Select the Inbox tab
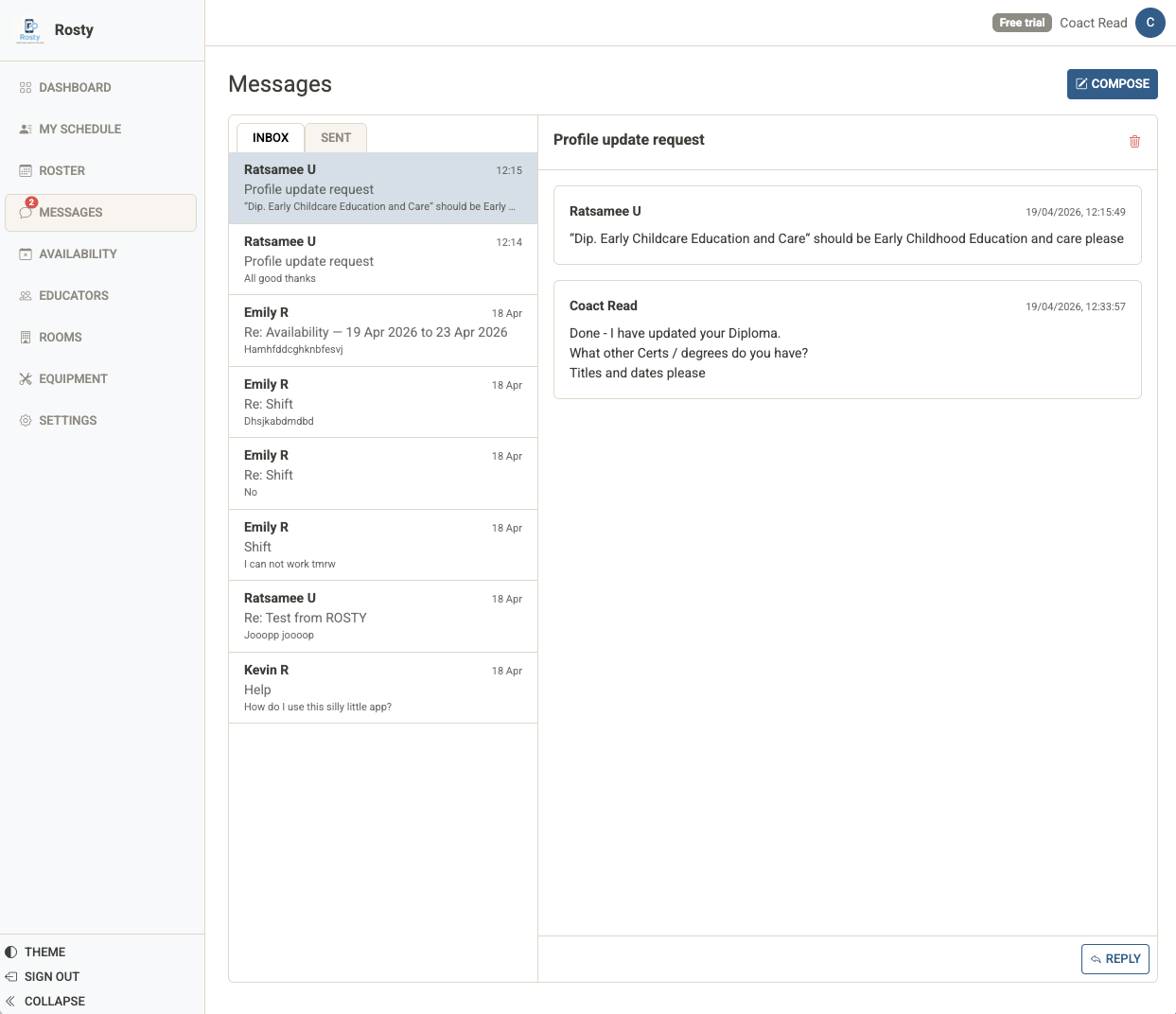Screen dimensions: 1176x1014 pyautogui.click(x=270, y=138)
